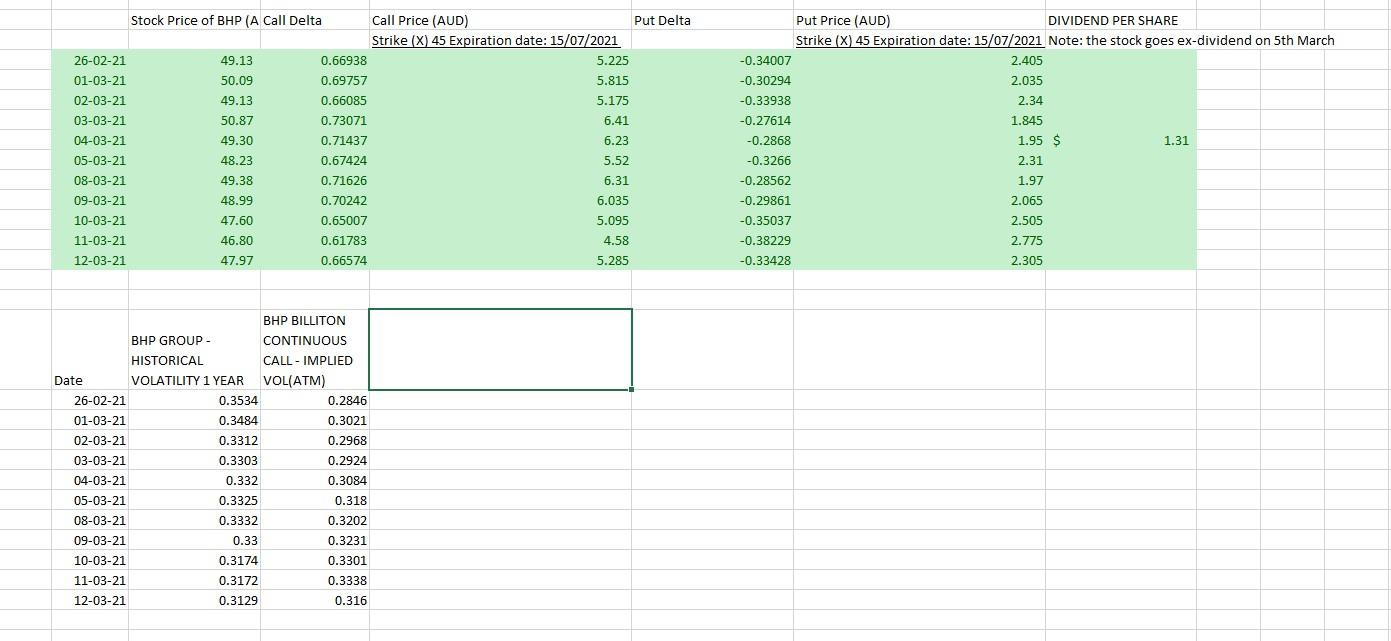Click the fill handle of the selected cell
The height and width of the screenshot is (641, 1391).
click(x=632, y=389)
